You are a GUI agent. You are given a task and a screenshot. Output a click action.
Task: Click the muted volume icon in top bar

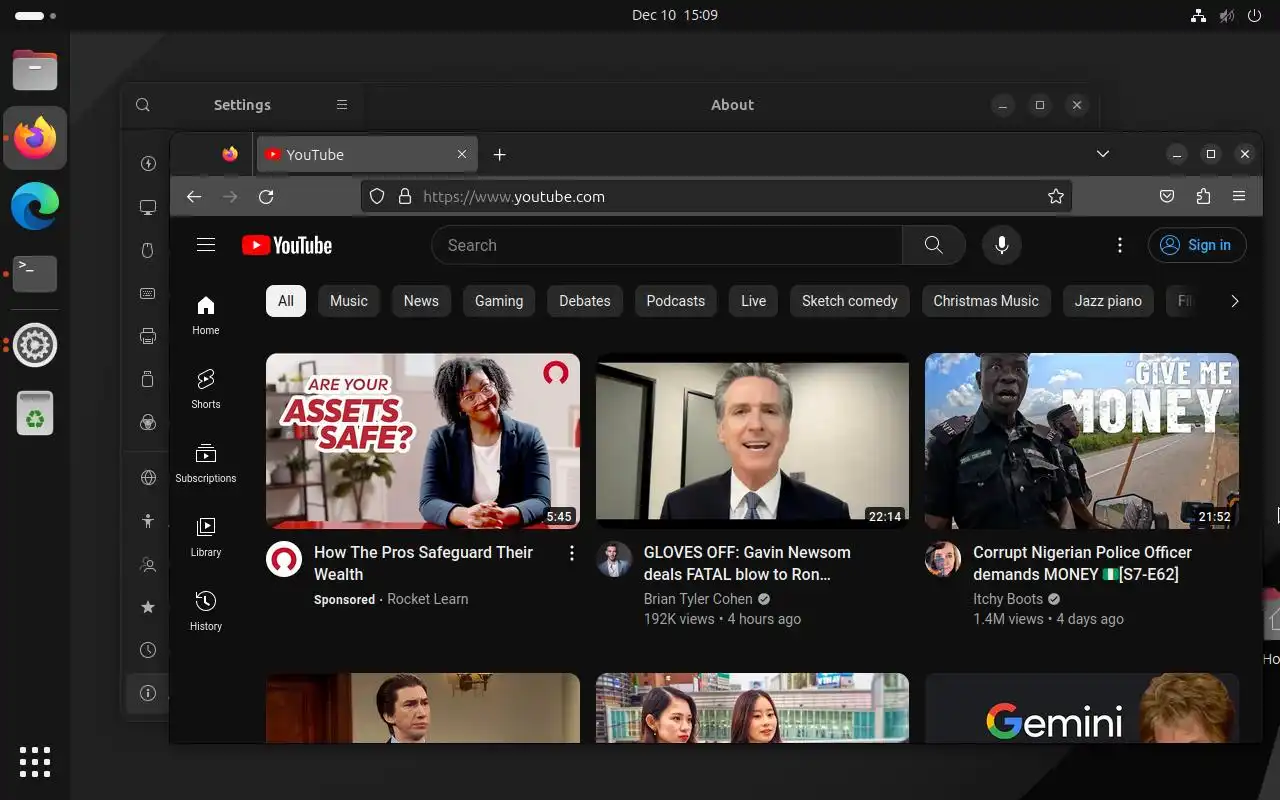tap(1227, 15)
